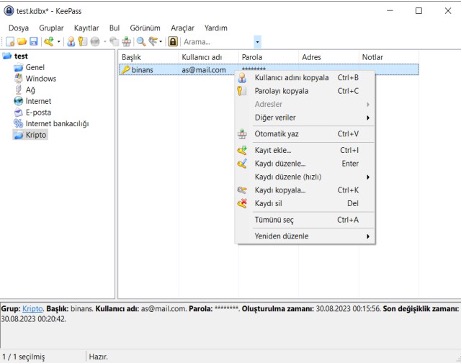Click the as@mail.com cell in entry list

coord(204,70)
